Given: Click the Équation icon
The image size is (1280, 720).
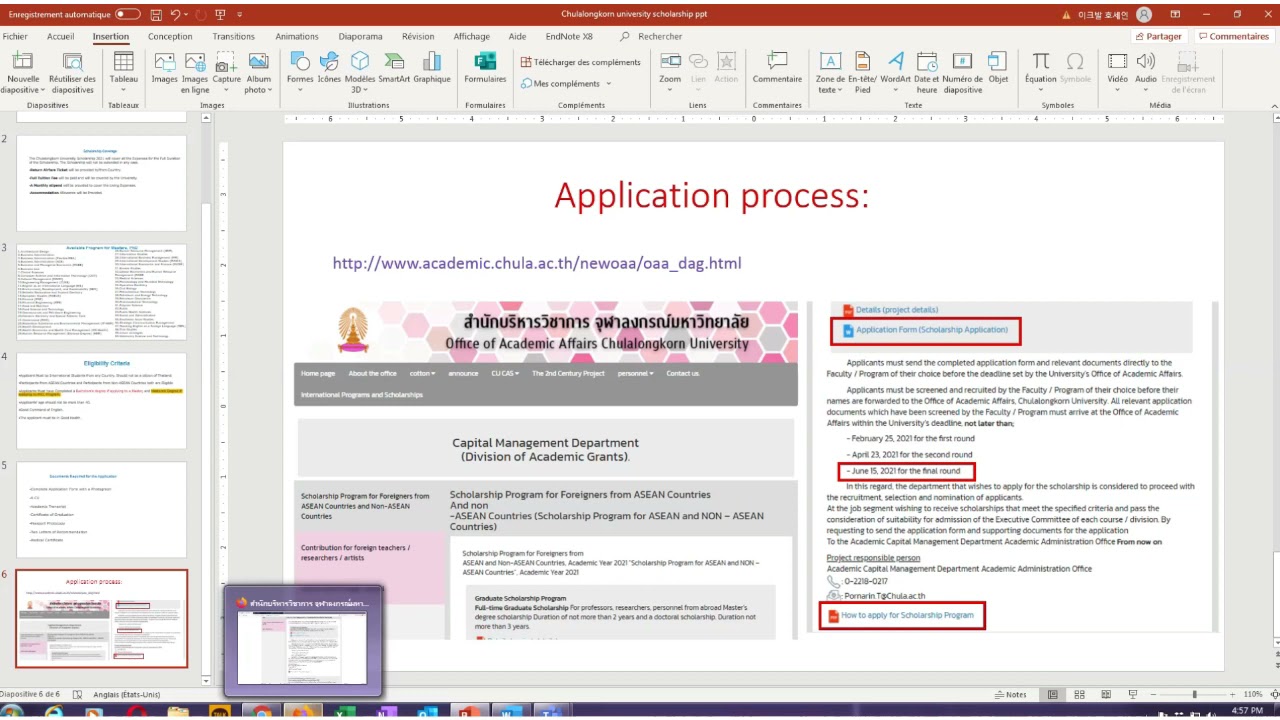Looking at the screenshot, I should click(1040, 62).
